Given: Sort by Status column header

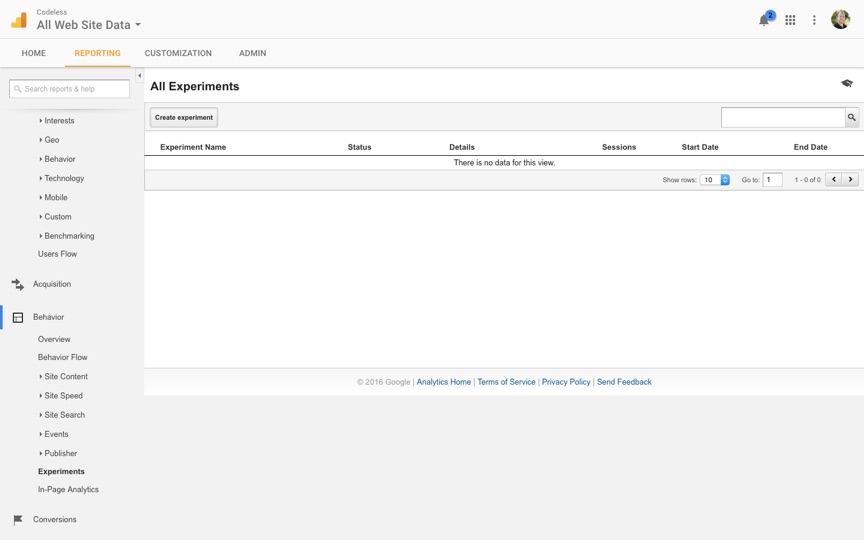Looking at the screenshot, I should (x=359, y=147).
